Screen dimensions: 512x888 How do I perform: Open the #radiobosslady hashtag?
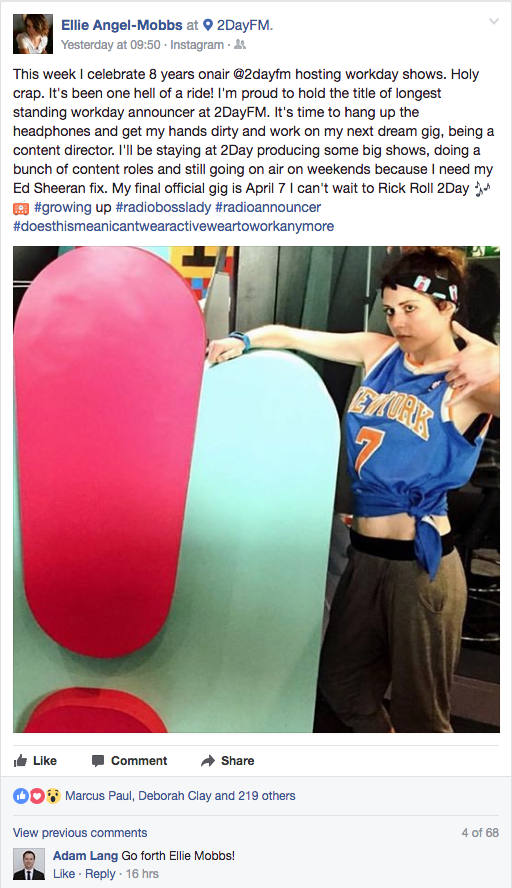163,207
